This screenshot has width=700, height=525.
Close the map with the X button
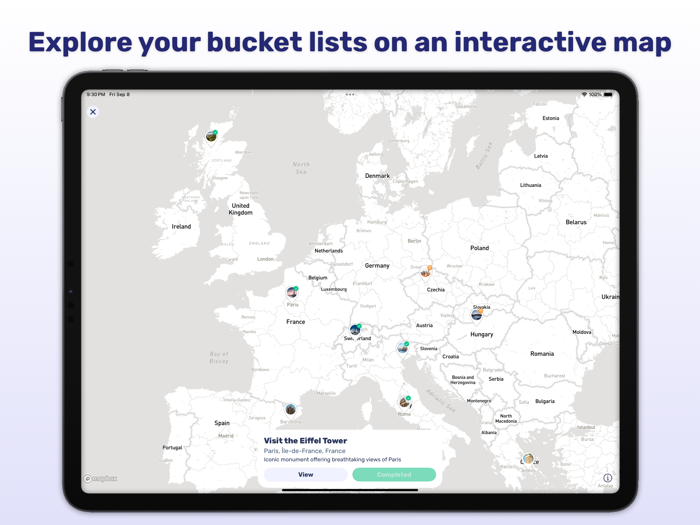coord(93,112)
